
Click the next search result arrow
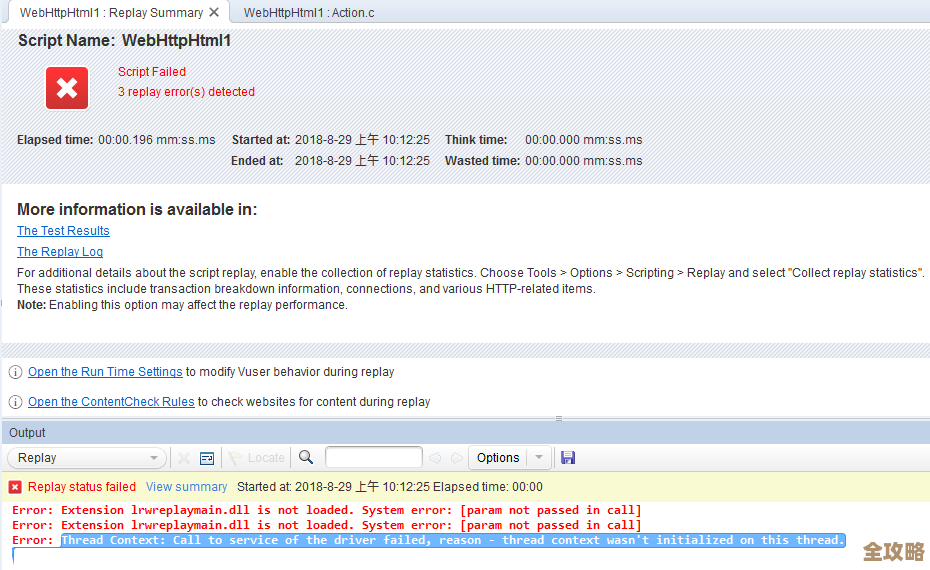(x=456, y=458)
